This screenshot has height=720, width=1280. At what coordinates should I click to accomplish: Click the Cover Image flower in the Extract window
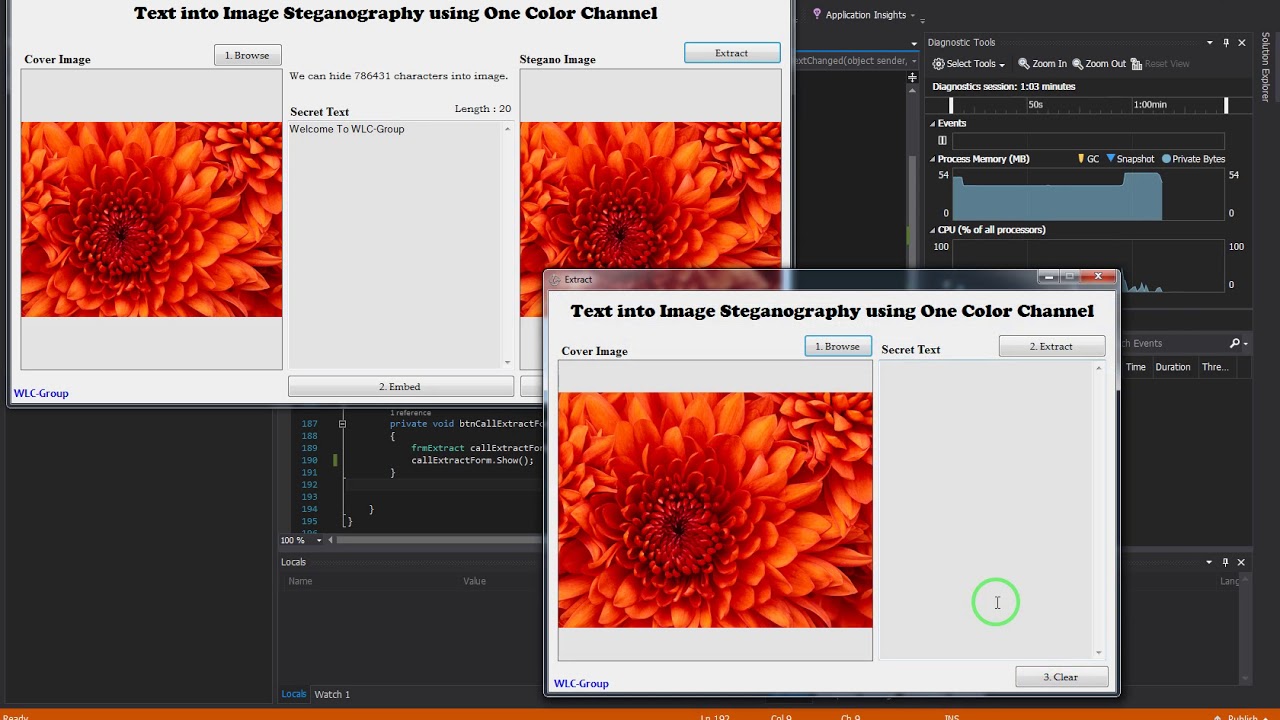[x=715, y=510]
